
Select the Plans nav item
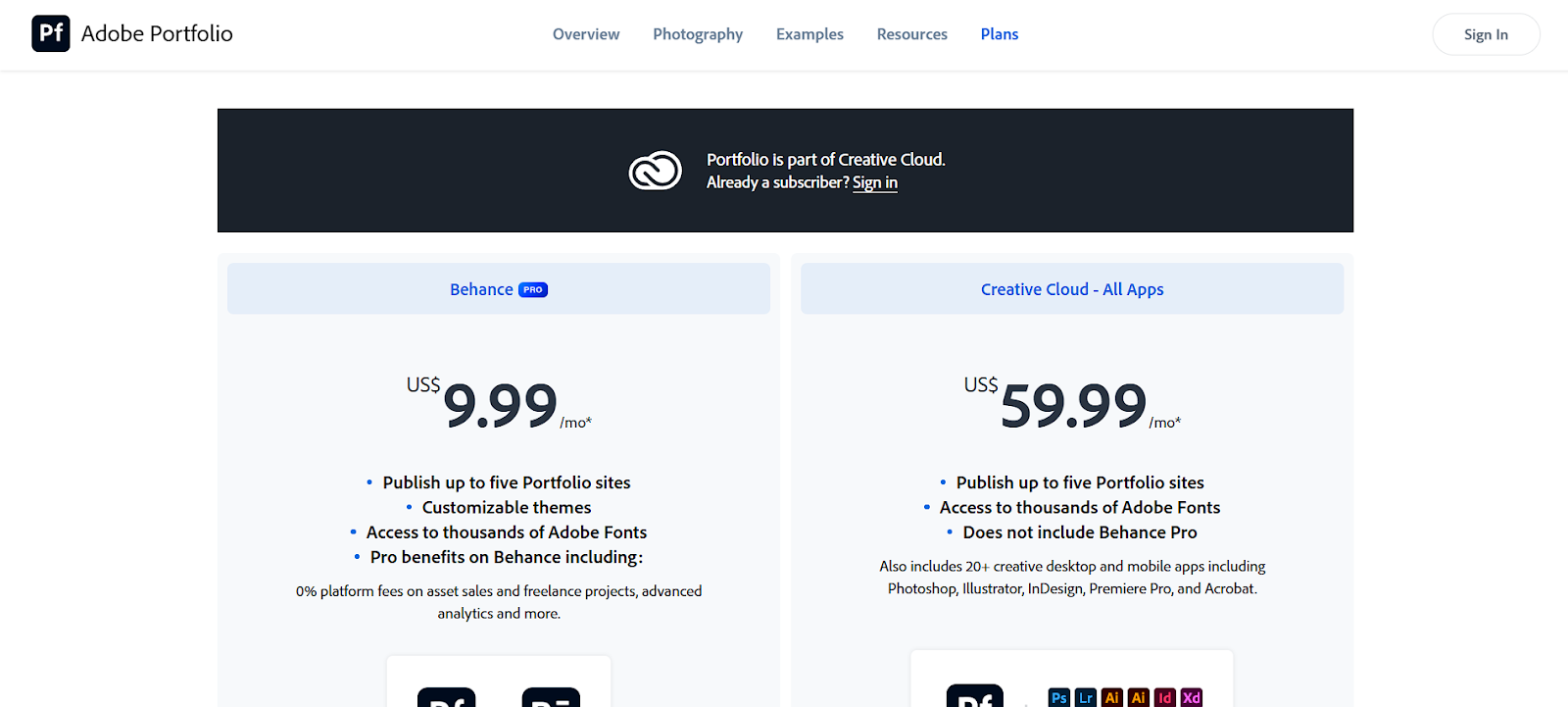[x=1000, y=34]
